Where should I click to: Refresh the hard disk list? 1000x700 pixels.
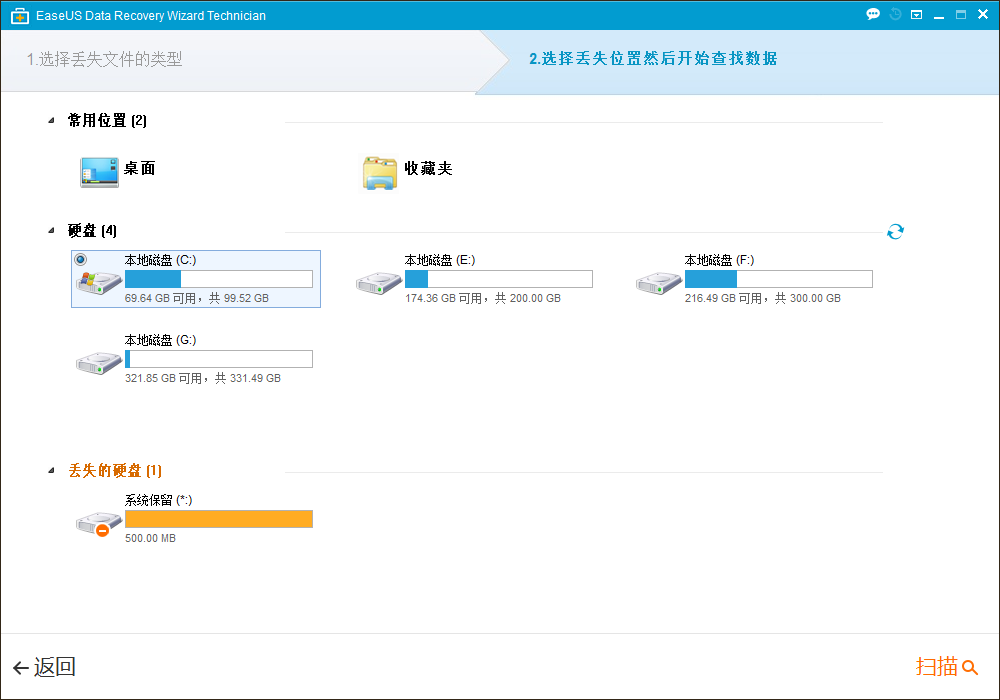(895, 231)
